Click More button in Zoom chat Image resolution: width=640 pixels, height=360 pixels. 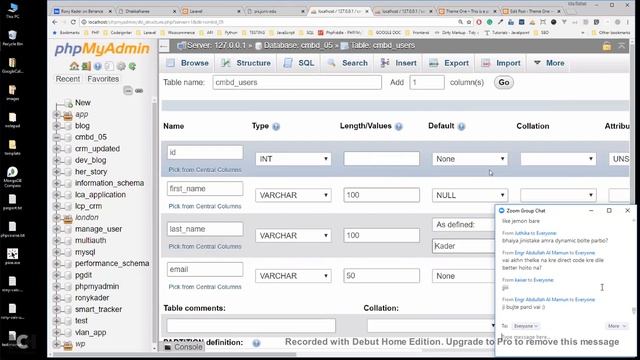pos(616,326)
